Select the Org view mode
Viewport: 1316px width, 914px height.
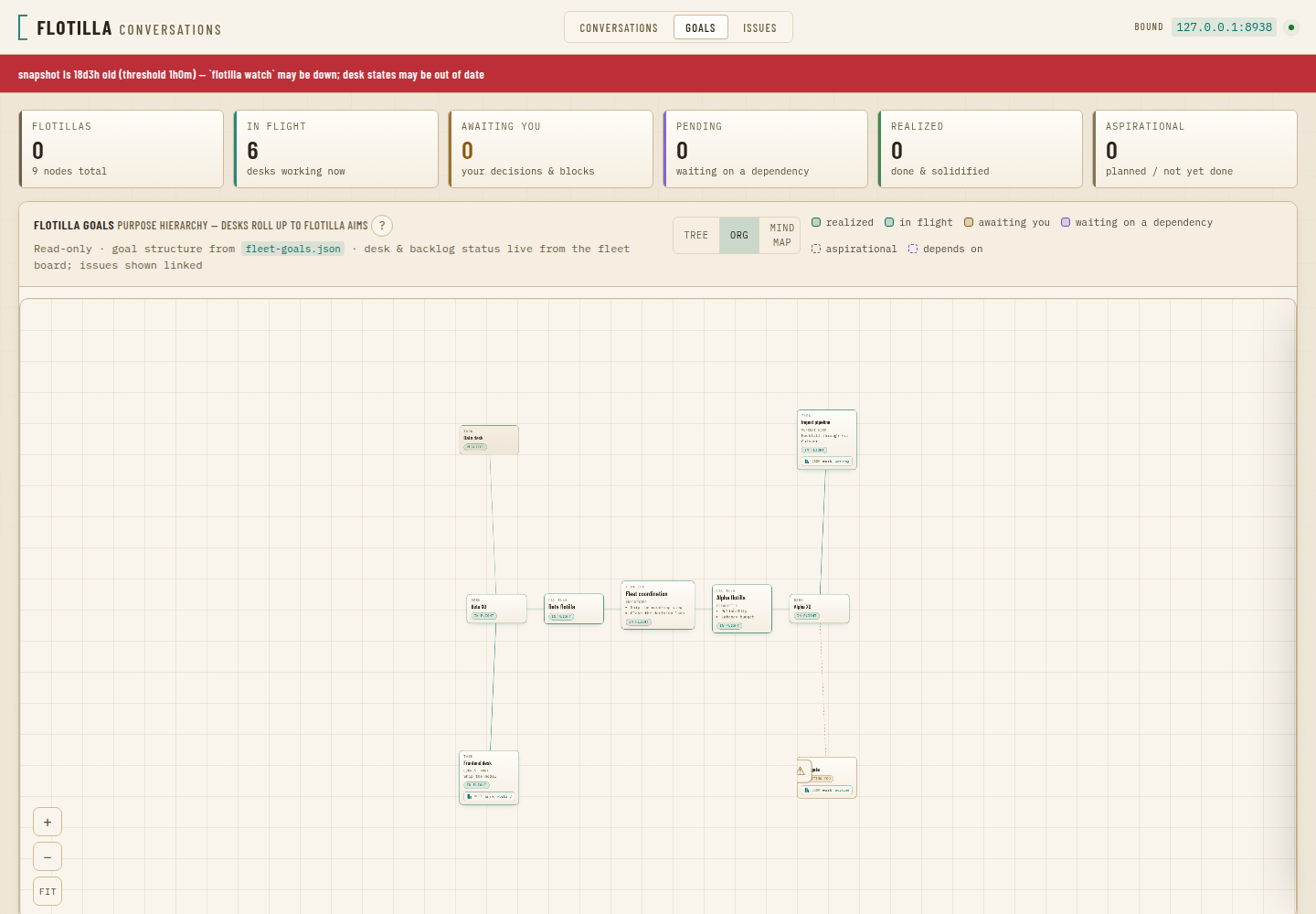pos(739,235)
